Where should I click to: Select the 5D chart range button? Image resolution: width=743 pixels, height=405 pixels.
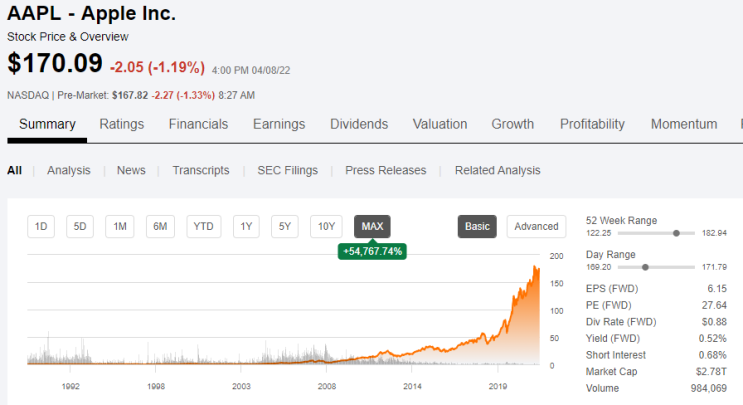80,226
